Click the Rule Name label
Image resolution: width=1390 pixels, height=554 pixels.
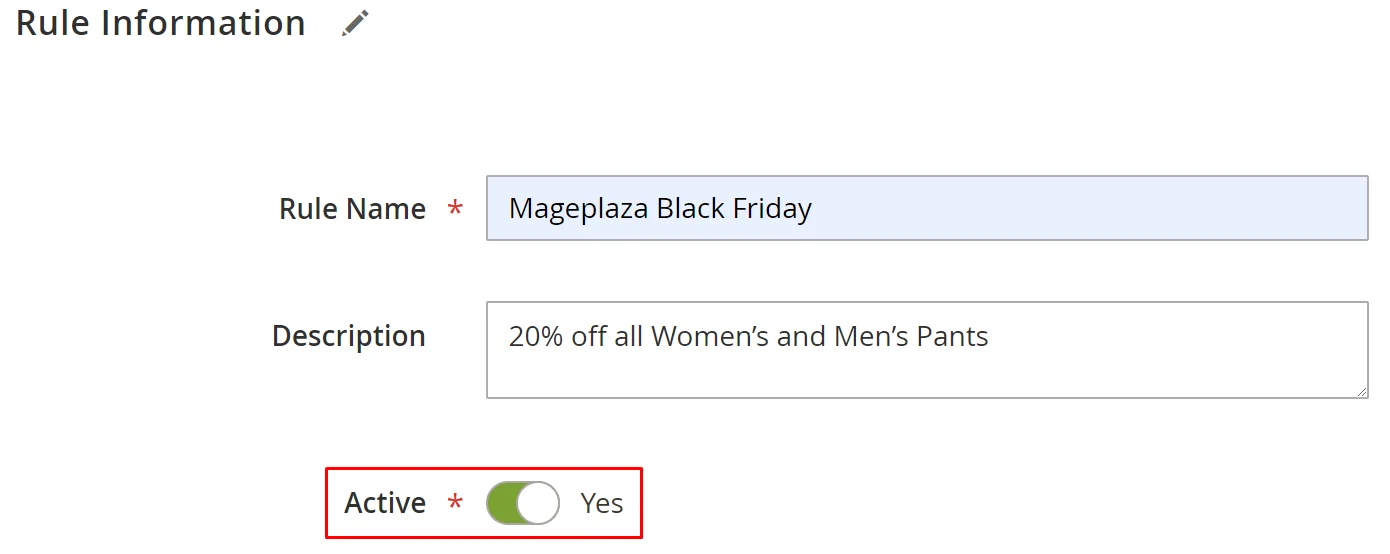(x=352, y=209)
